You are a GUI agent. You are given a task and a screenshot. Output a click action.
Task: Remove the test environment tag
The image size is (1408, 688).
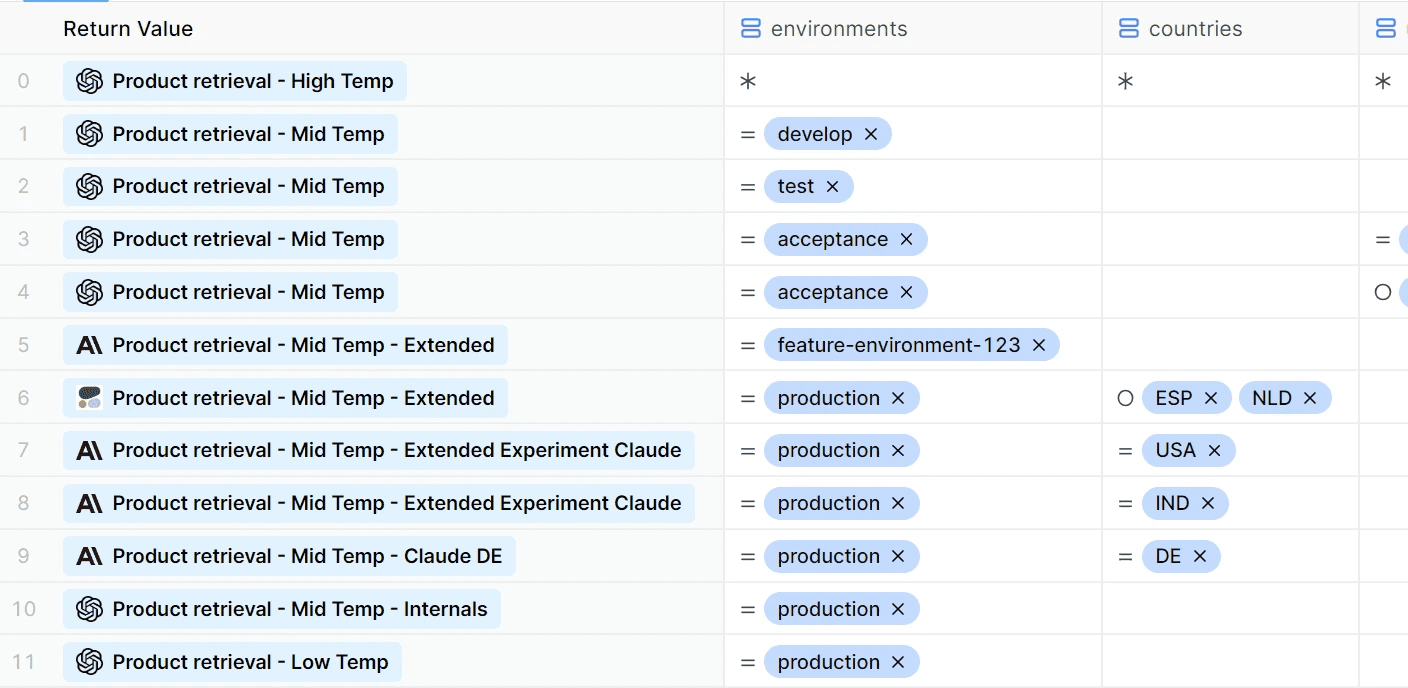coord(833,187)
